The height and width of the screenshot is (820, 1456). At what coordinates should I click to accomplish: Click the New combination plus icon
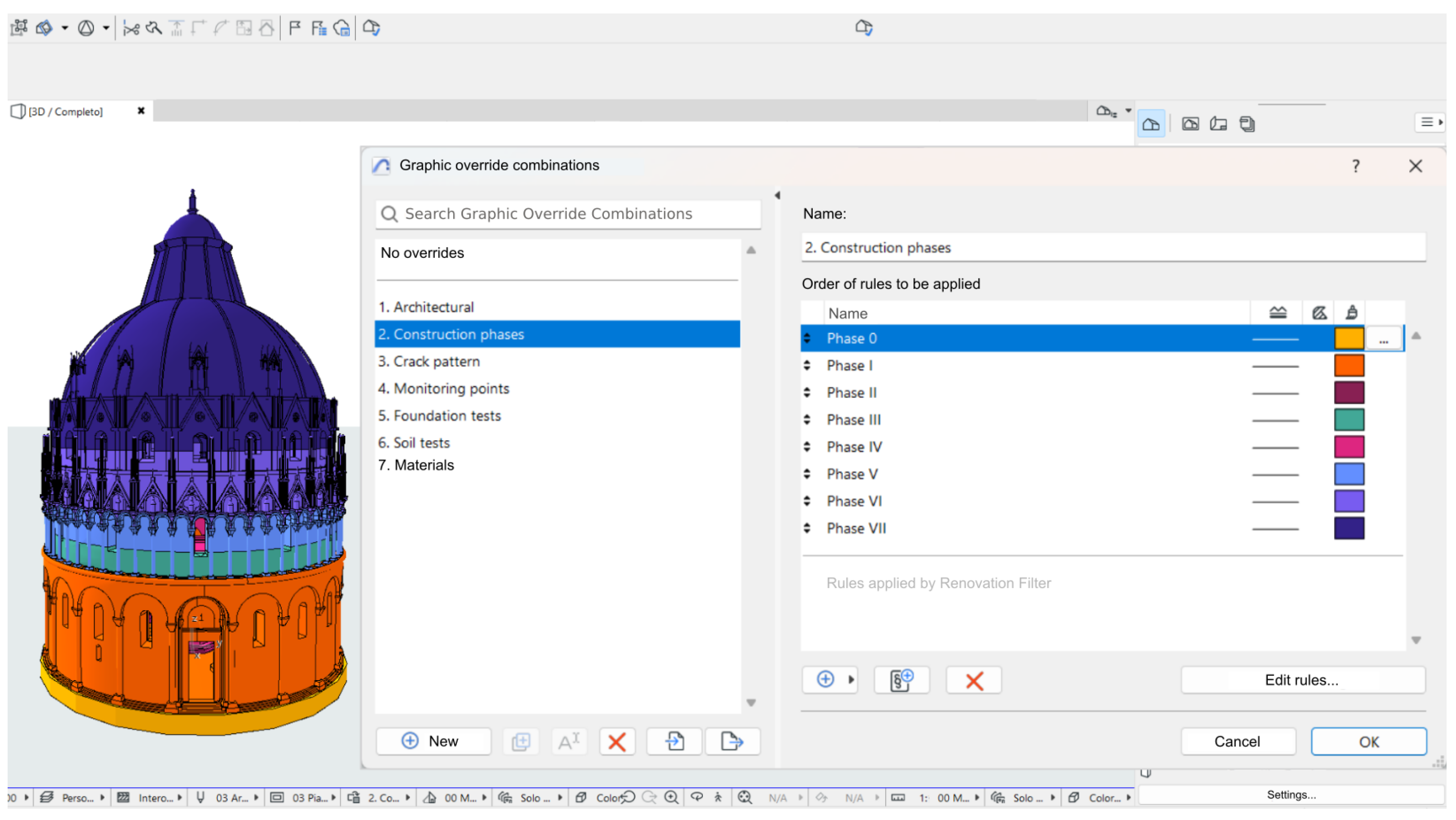click(x=410, y=741)
